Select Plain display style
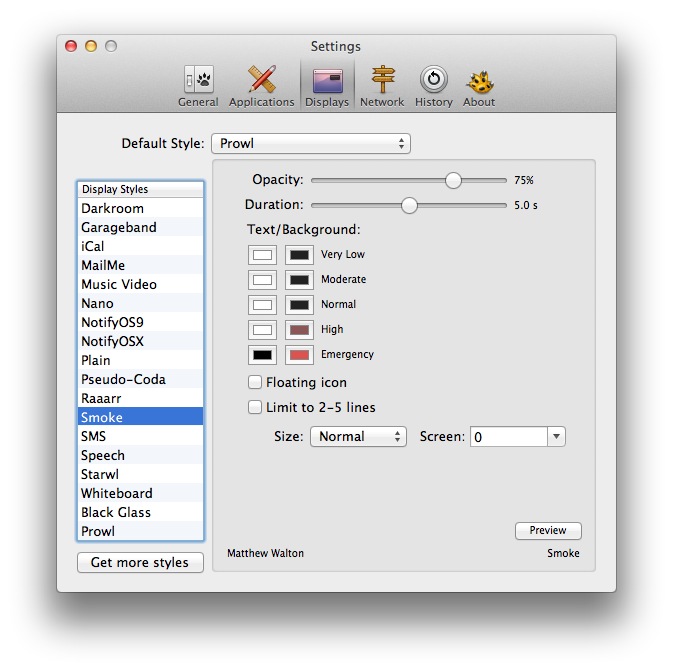Image resolution: width=673 pixels, height=671 pixels. 140,360
